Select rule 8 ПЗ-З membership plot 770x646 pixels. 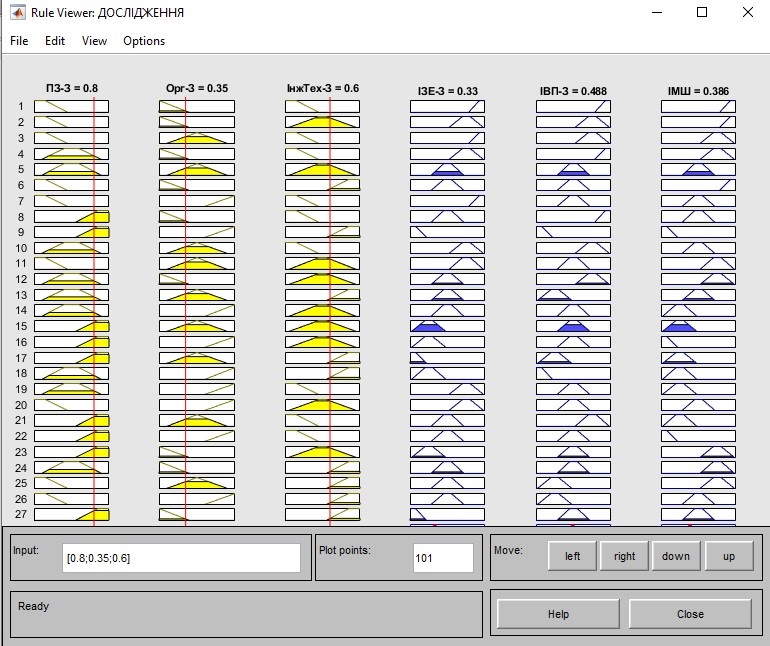(72, 217)
